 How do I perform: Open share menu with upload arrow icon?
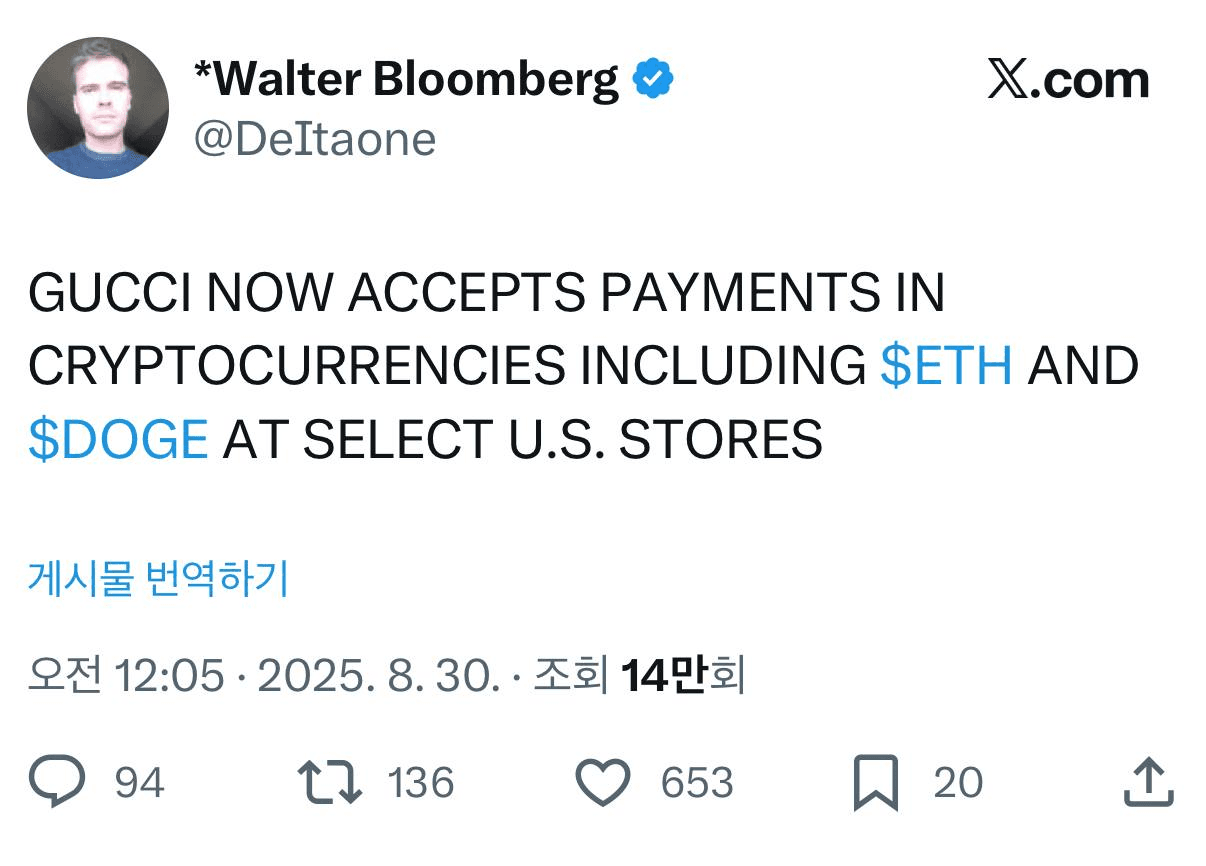(x=1148, y=782)
